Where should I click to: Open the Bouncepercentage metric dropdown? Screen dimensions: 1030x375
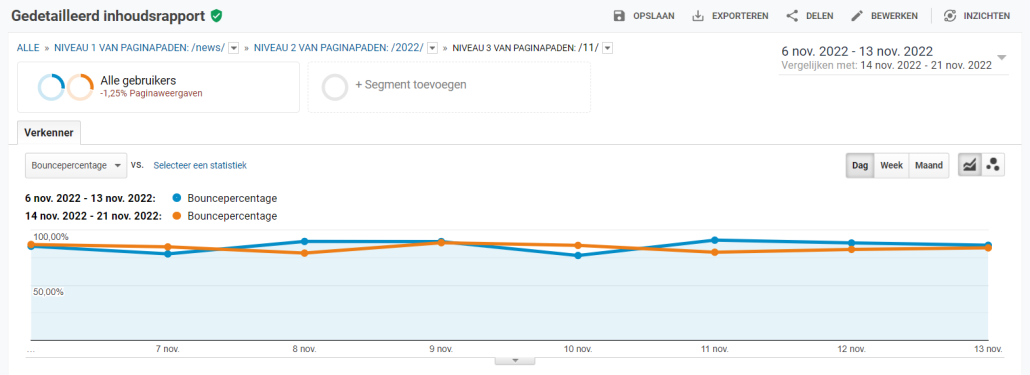(x=76, y=165)
